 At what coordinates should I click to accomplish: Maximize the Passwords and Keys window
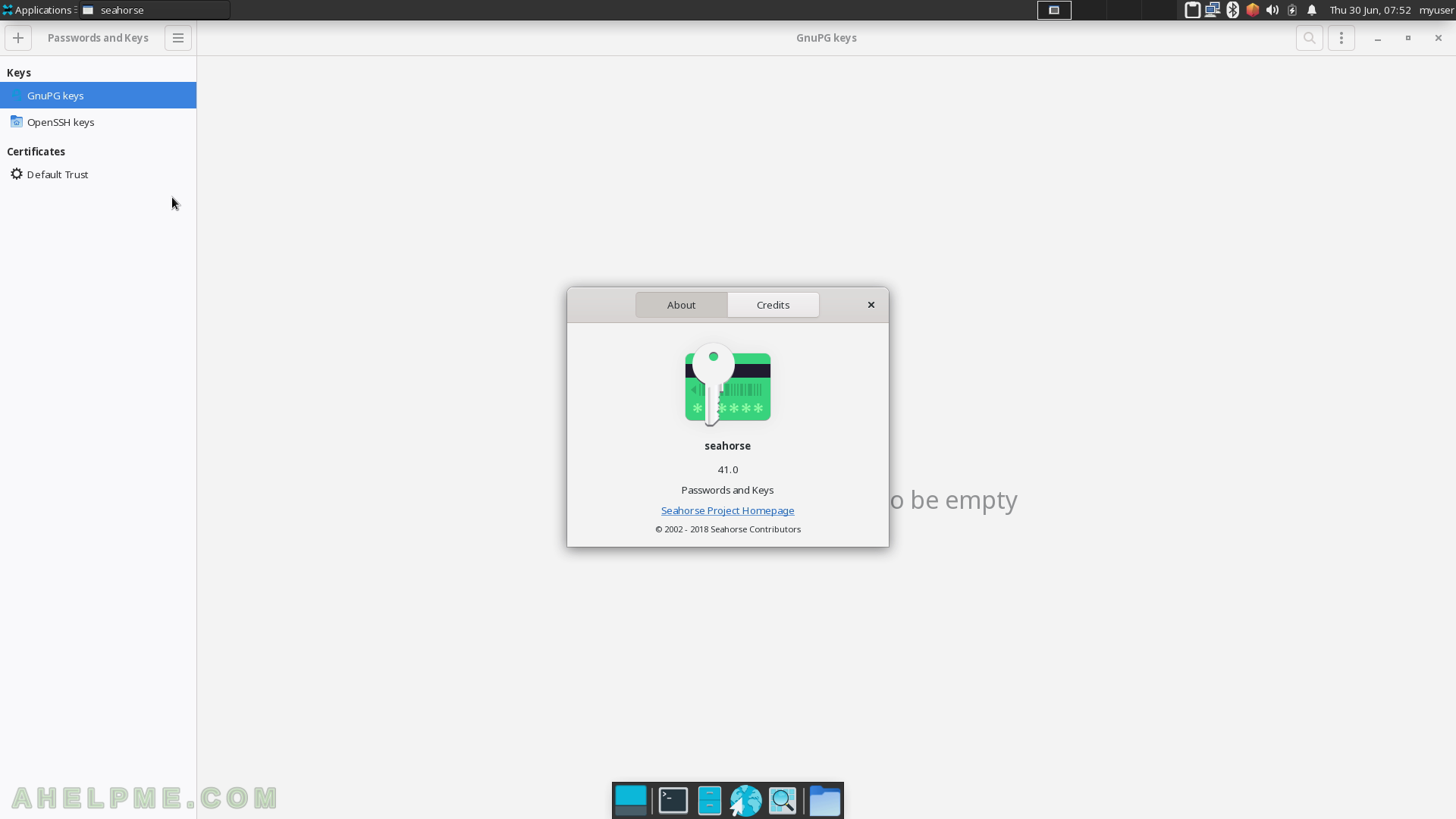pos(1408,38)
